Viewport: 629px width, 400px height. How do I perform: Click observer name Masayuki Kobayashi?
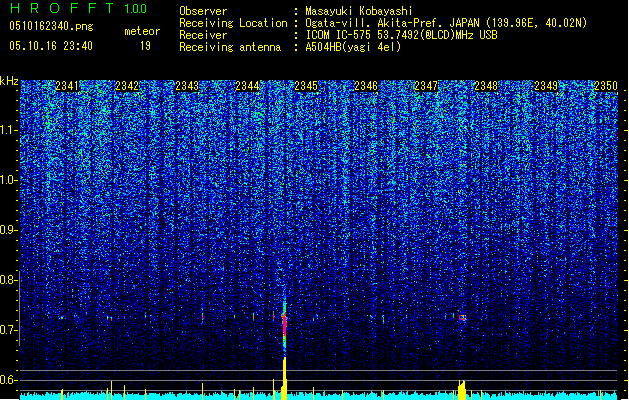(x=359, y=11)
